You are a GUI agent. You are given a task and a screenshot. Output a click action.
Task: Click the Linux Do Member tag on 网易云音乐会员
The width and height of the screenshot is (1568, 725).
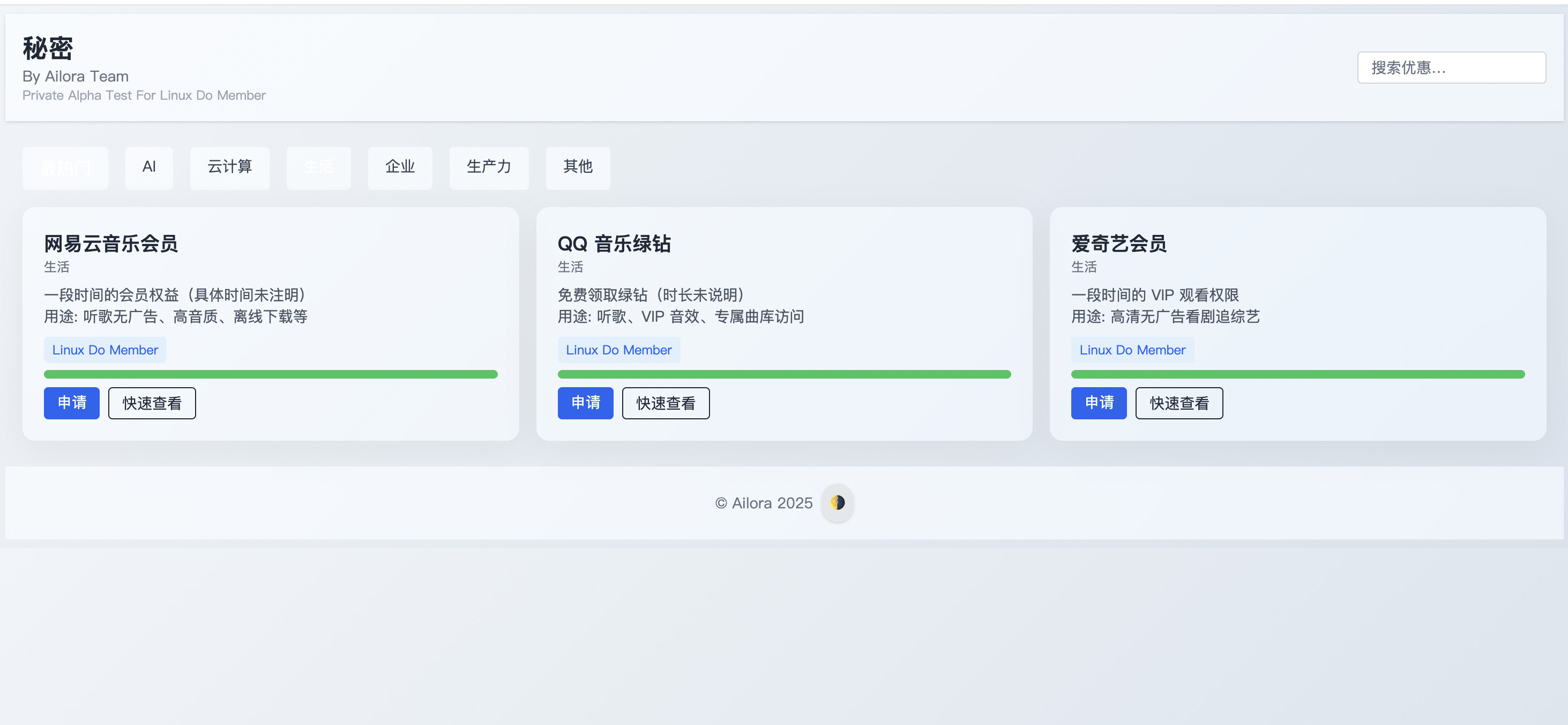(x=106, y=350)
